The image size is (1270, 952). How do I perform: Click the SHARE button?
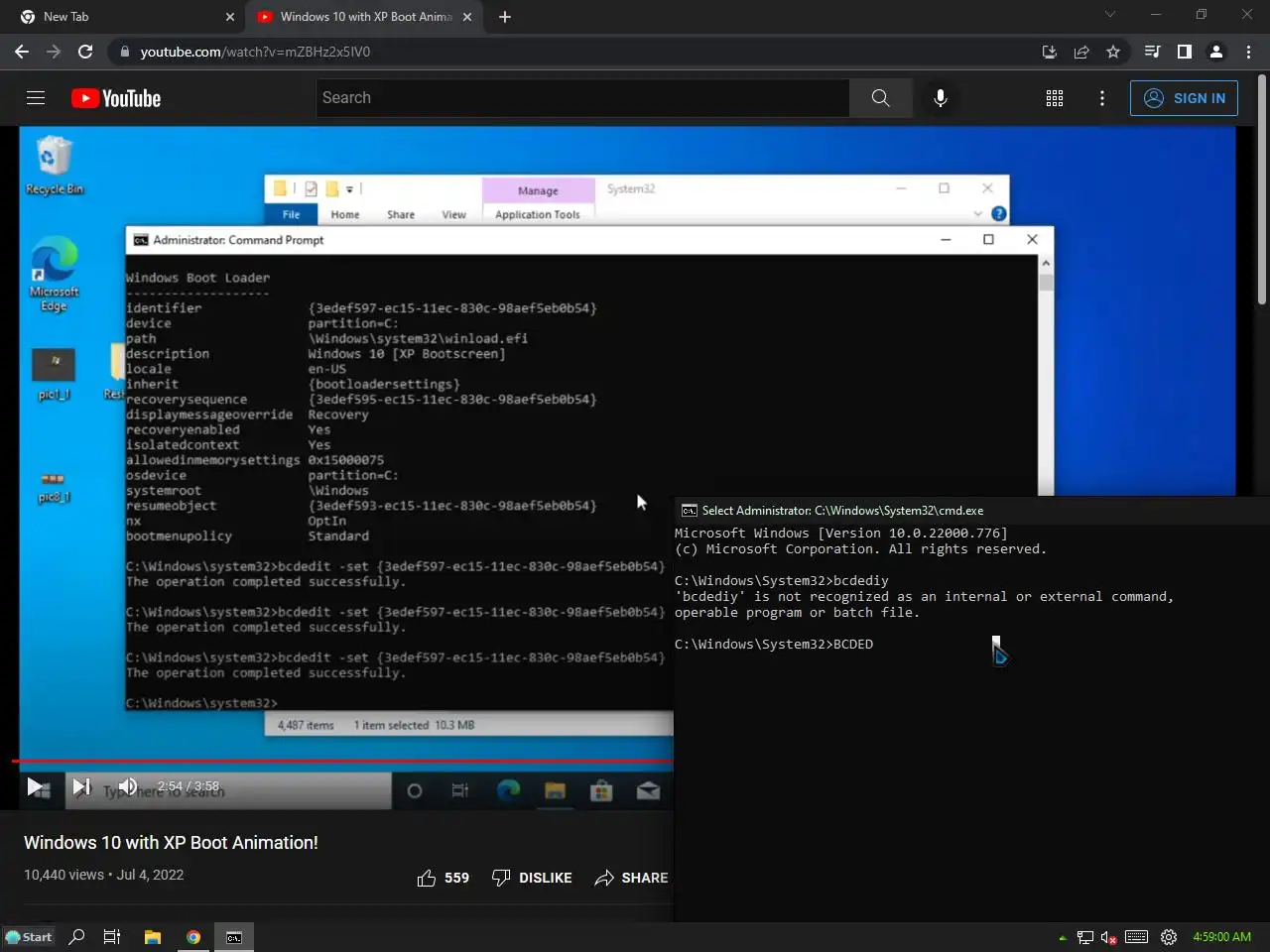point(631,878)
